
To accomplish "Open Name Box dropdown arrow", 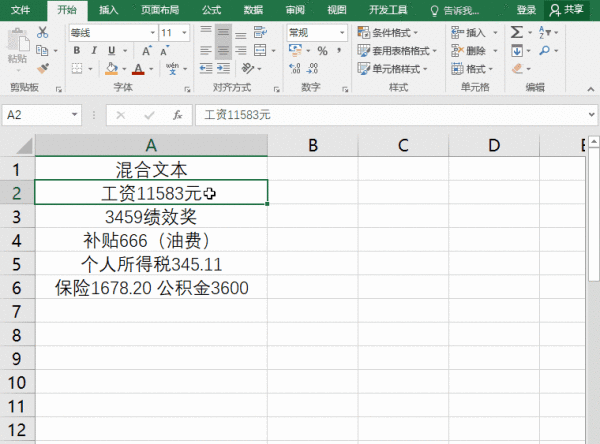I will (74, 114).
